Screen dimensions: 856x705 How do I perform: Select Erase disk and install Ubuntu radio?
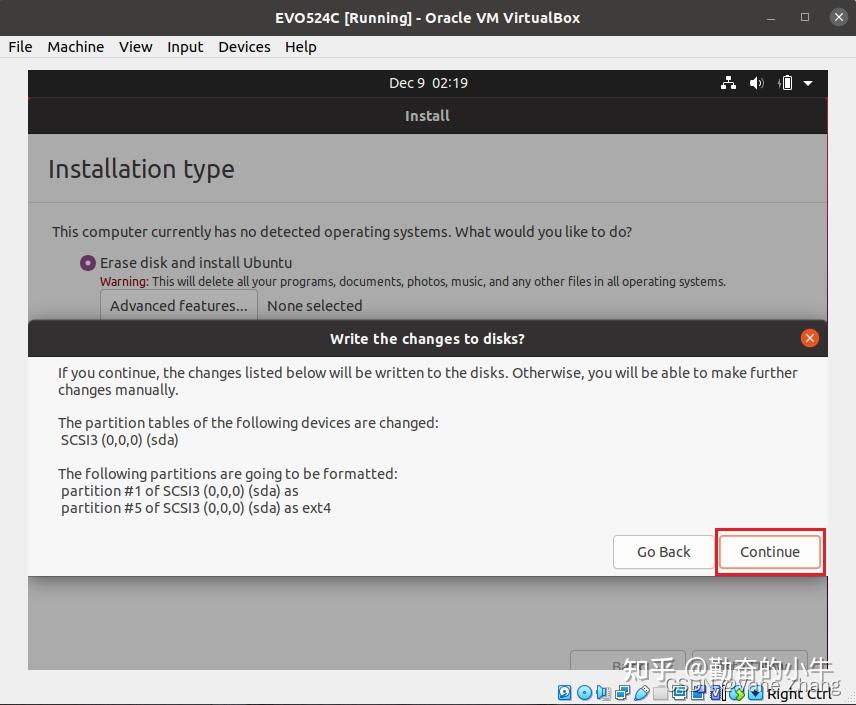[87, 263]
